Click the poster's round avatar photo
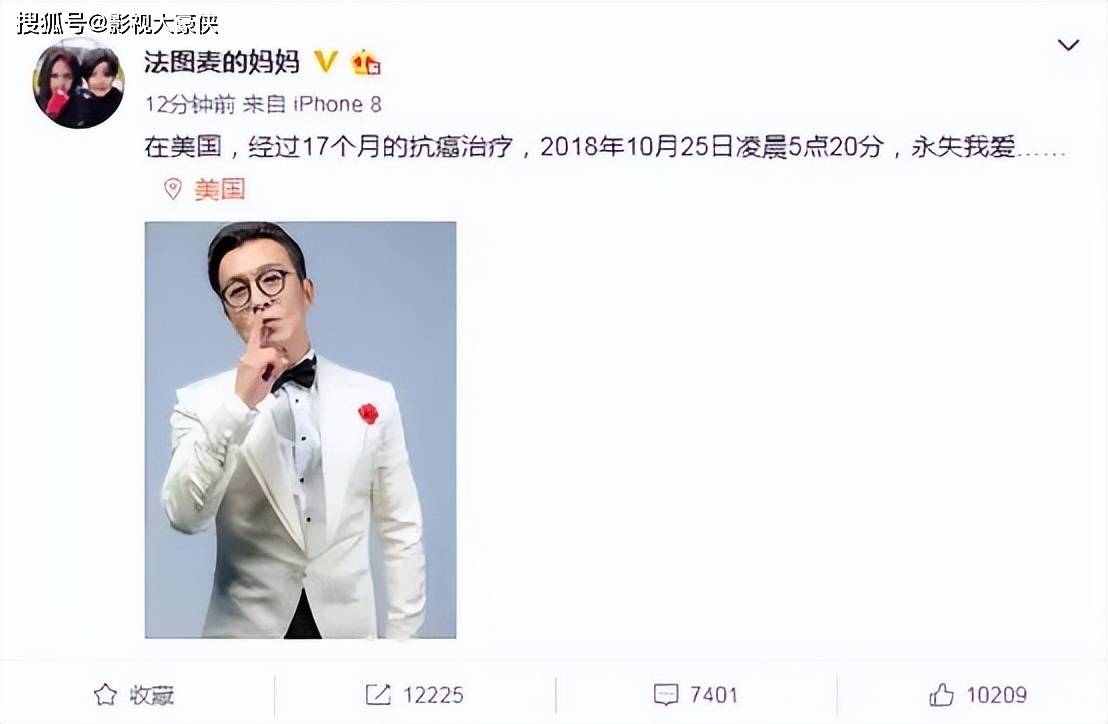 pyautogui.click(x=78, y=83)
